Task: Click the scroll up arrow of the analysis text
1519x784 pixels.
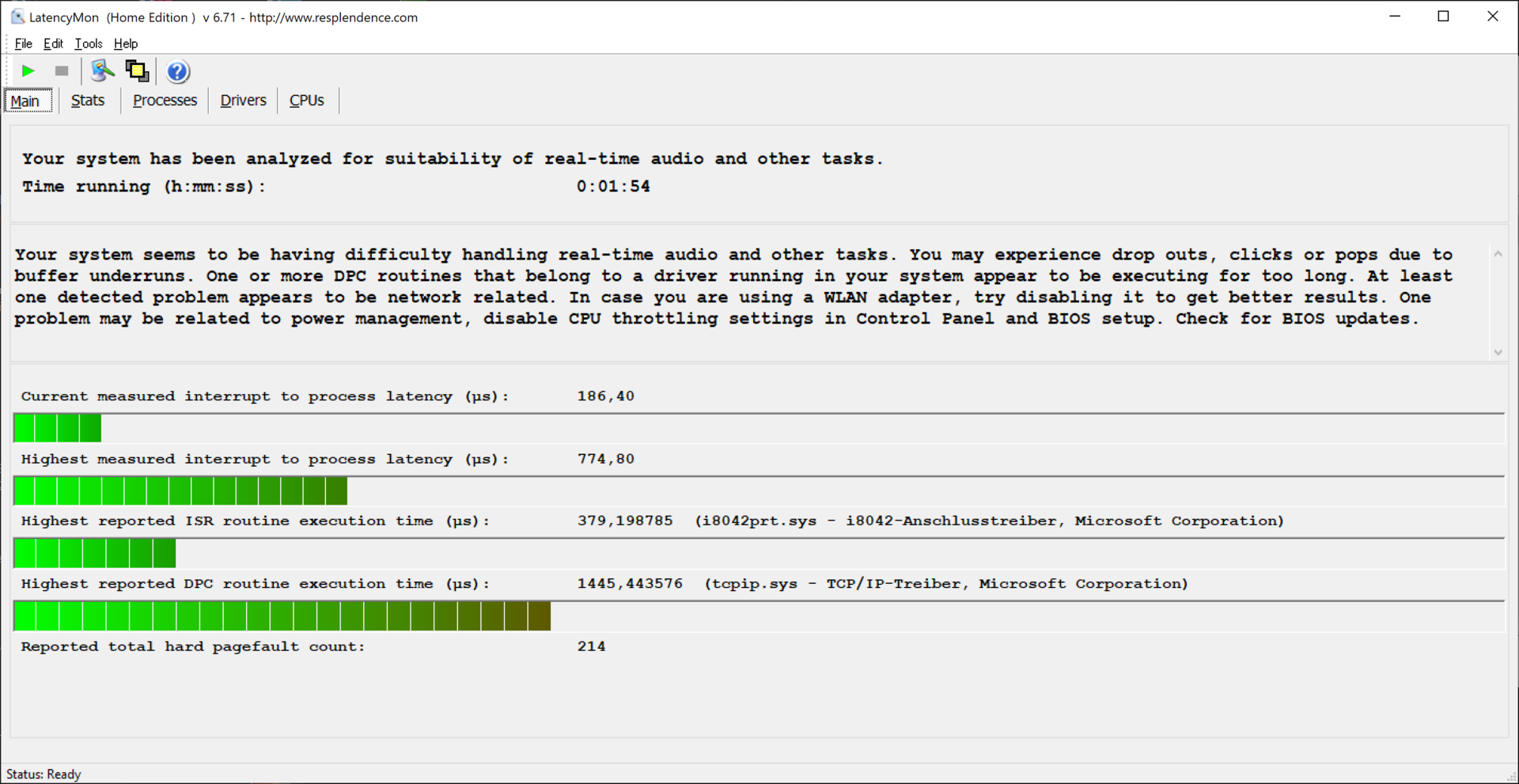Action: (x=1498, y=254)
